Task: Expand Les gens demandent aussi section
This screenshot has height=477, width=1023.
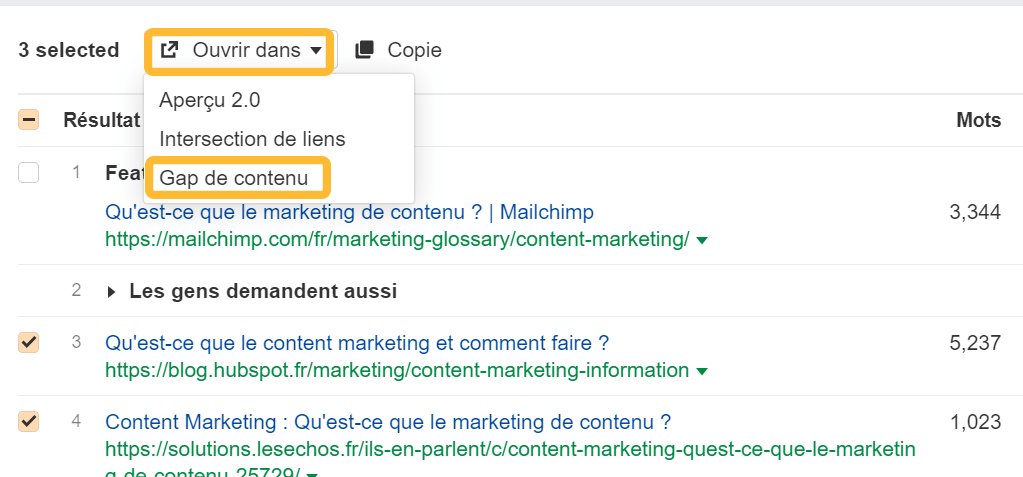Action: (113, 292)
